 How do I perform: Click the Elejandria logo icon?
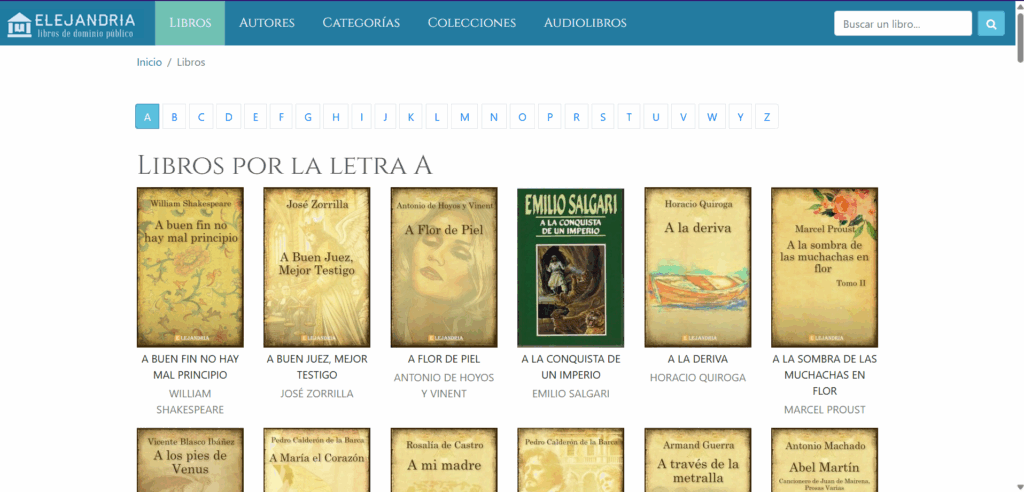(x=20, y=24)
